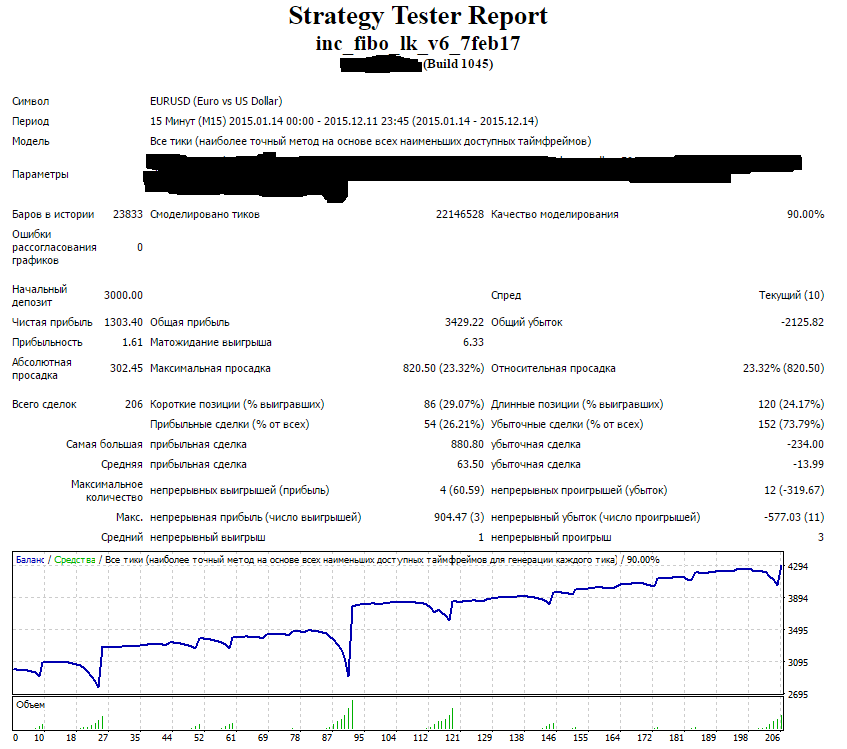Click the gross profit value 3429.22

(464, 322)
